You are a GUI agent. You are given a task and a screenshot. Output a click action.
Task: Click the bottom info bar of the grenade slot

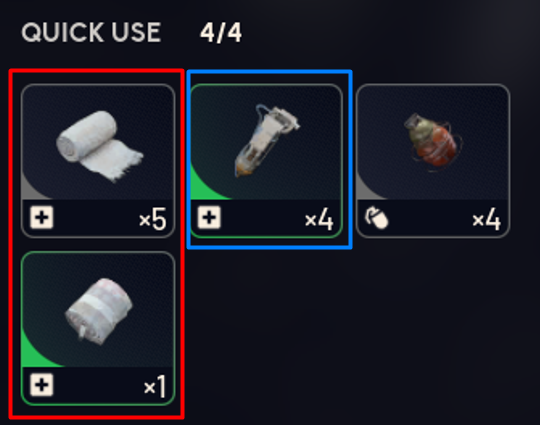pos(433,218)
